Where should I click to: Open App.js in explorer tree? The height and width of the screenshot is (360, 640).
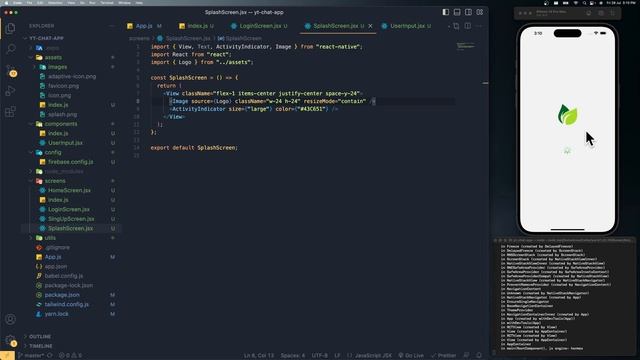pyautogui.click(x=53, y=257)
